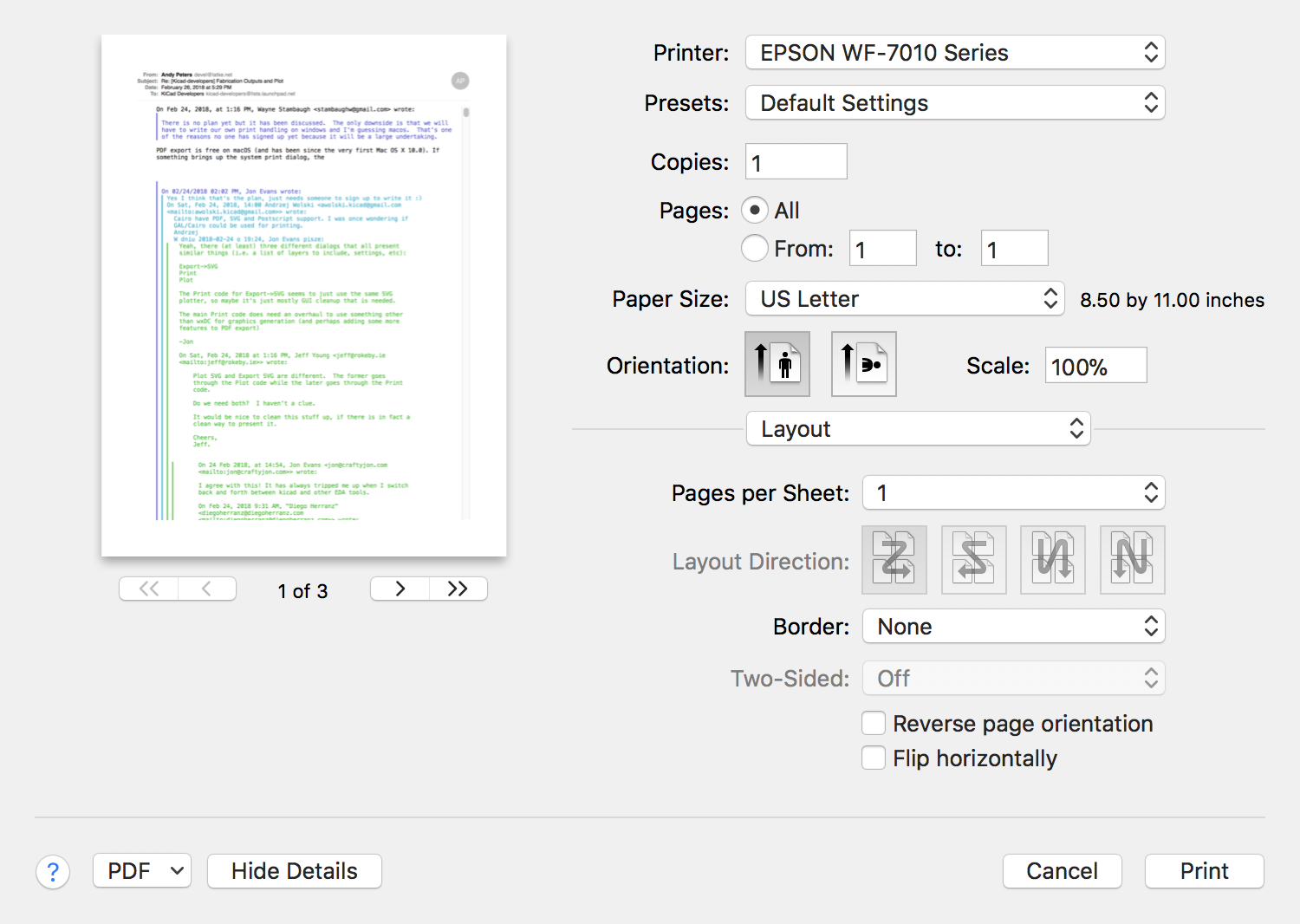Select the All pages radio button

tap(755, 211)
